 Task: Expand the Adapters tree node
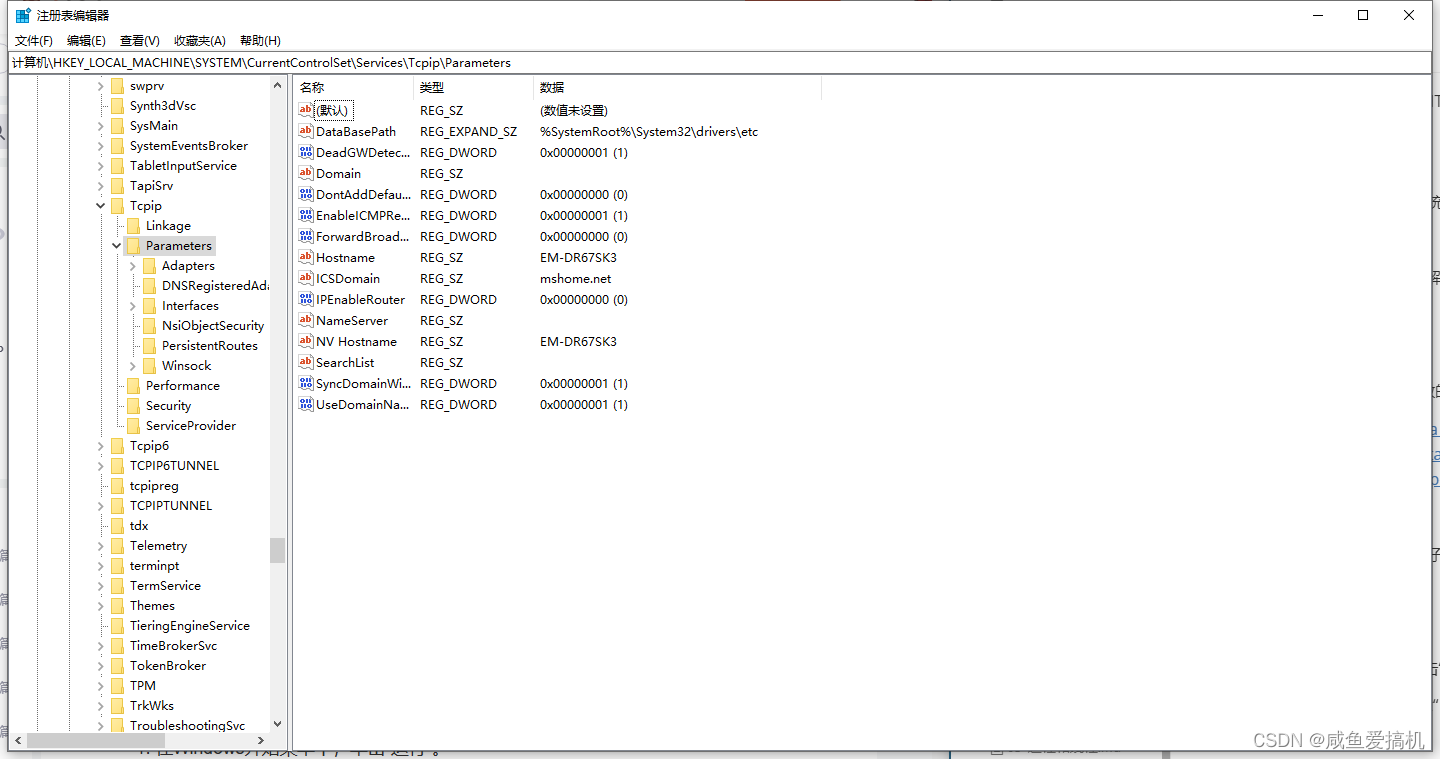[x=133, y=266]
